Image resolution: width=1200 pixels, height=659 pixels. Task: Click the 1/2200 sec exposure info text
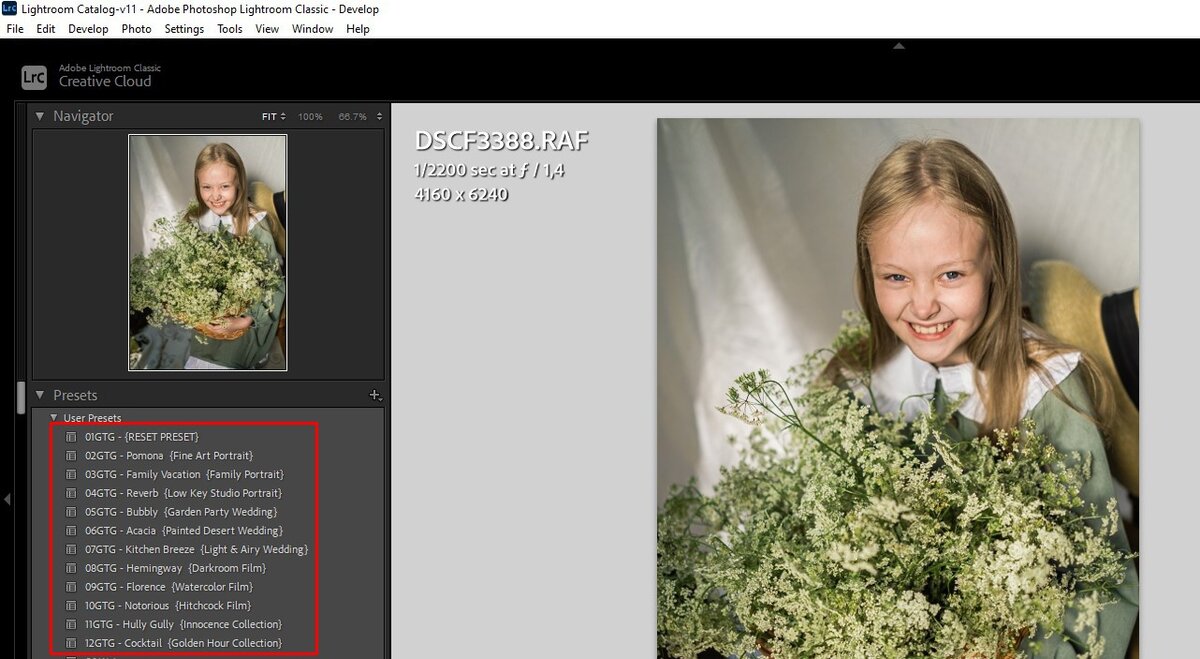[x=489, y=171]
